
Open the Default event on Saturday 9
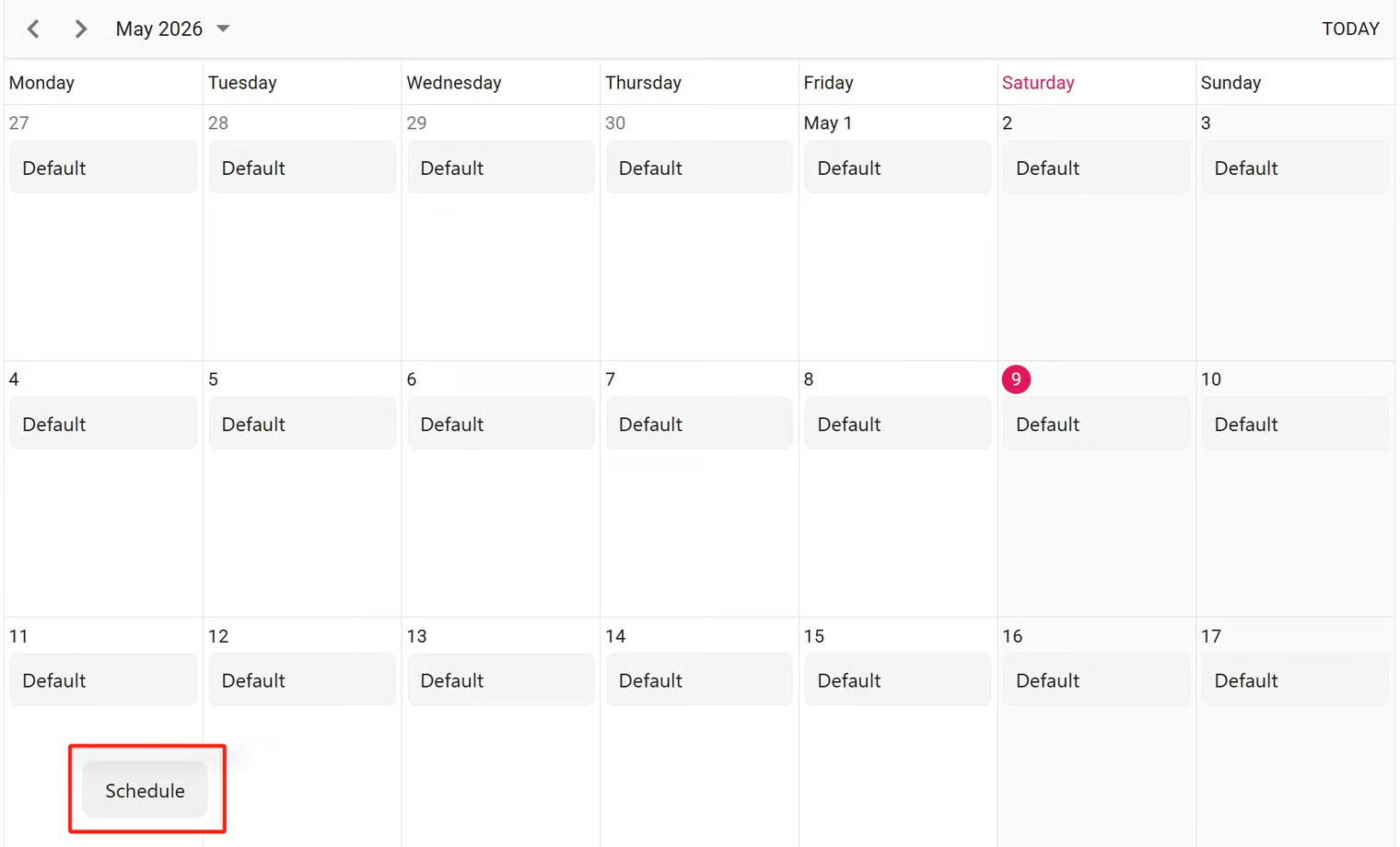click(1096, 424)
